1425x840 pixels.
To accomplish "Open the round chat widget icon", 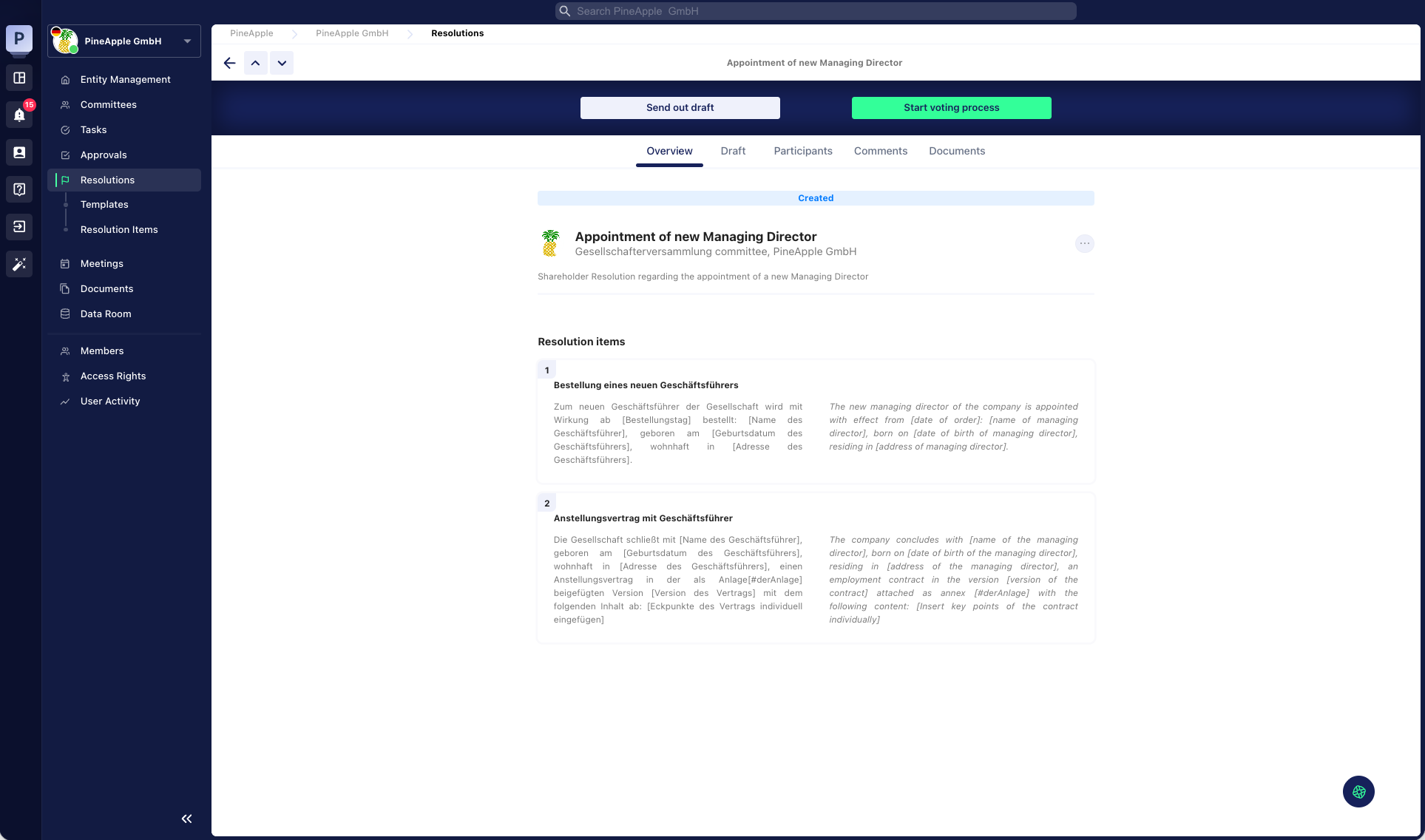I will pyautogui.click(x=1358, y=792).
